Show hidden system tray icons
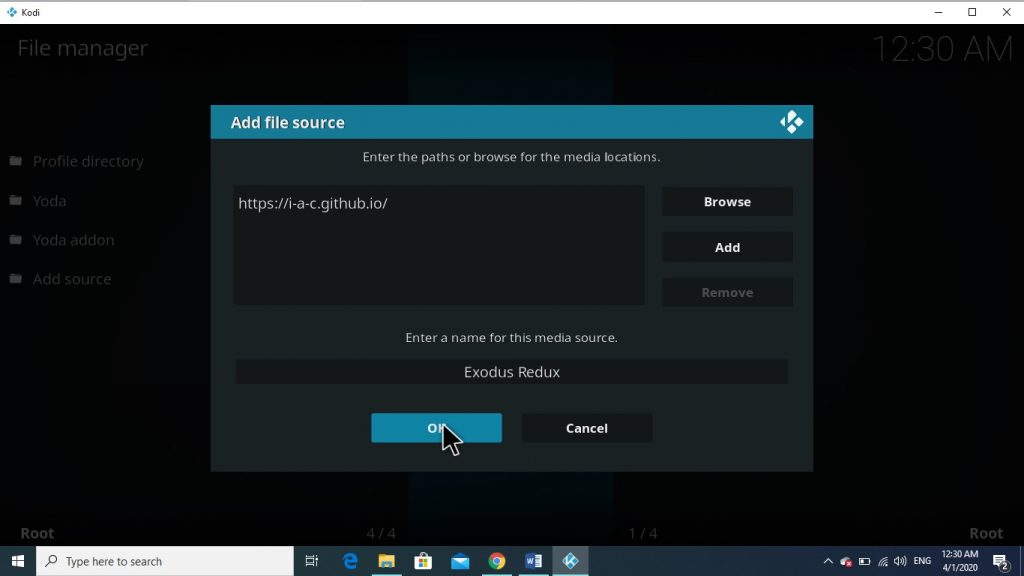1024x576 pixels. point(827,561)
